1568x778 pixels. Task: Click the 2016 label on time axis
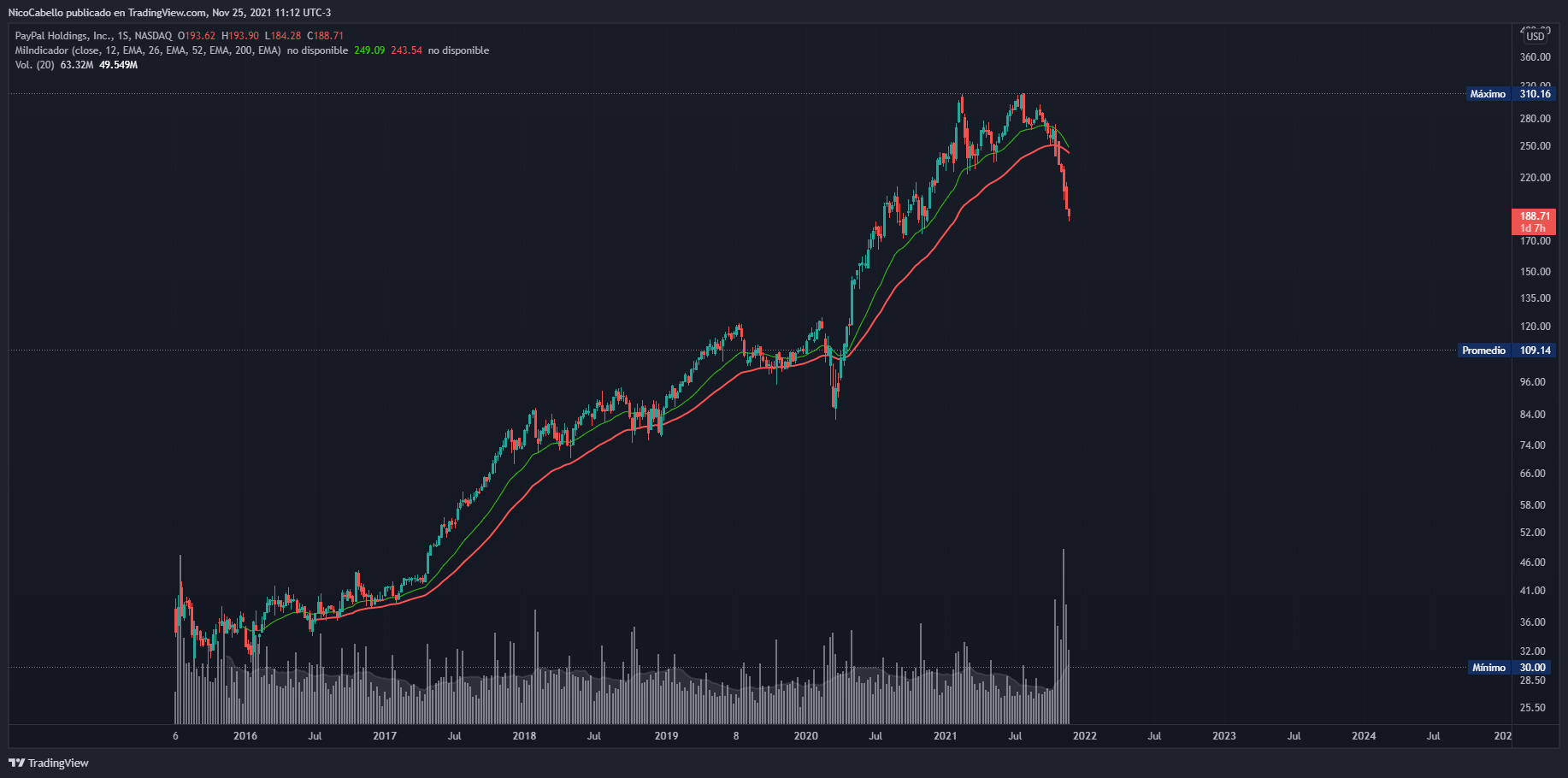coord(245,736)
